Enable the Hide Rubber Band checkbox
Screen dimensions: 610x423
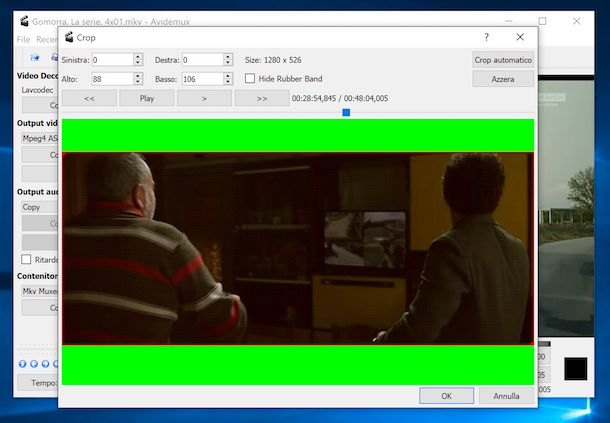[250, 79]
